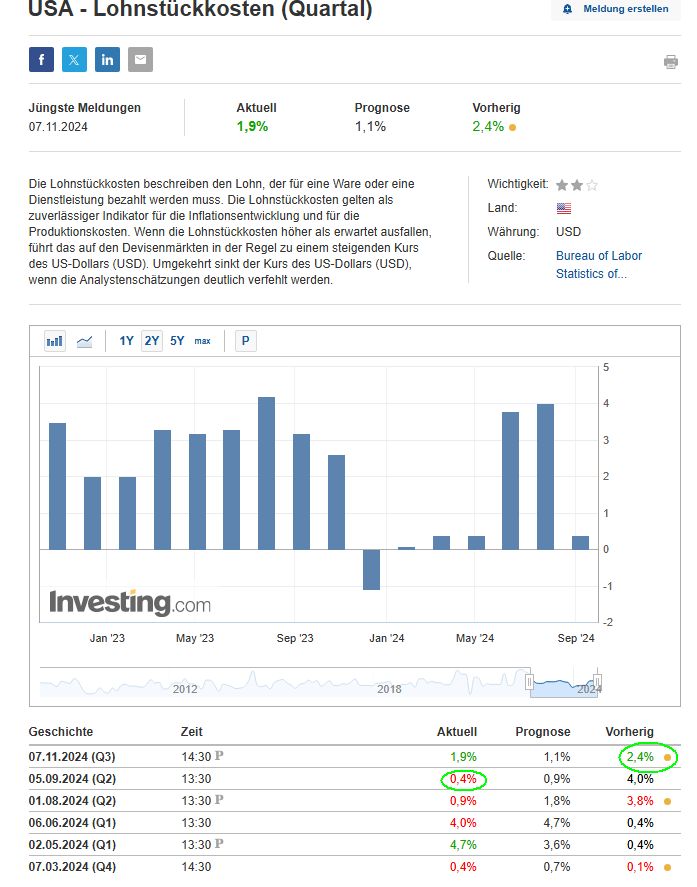The image size is (697, 887).
Task: Switch chart to bar chart view
Action: 55,341
